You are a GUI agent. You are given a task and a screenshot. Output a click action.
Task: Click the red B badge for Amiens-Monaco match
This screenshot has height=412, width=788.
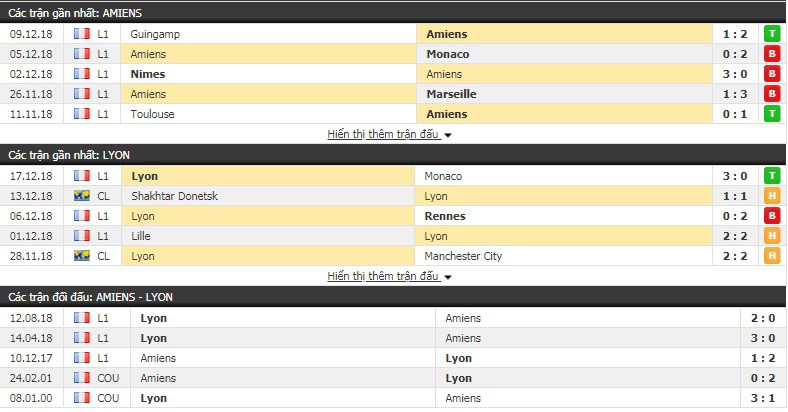pos(772,54)
